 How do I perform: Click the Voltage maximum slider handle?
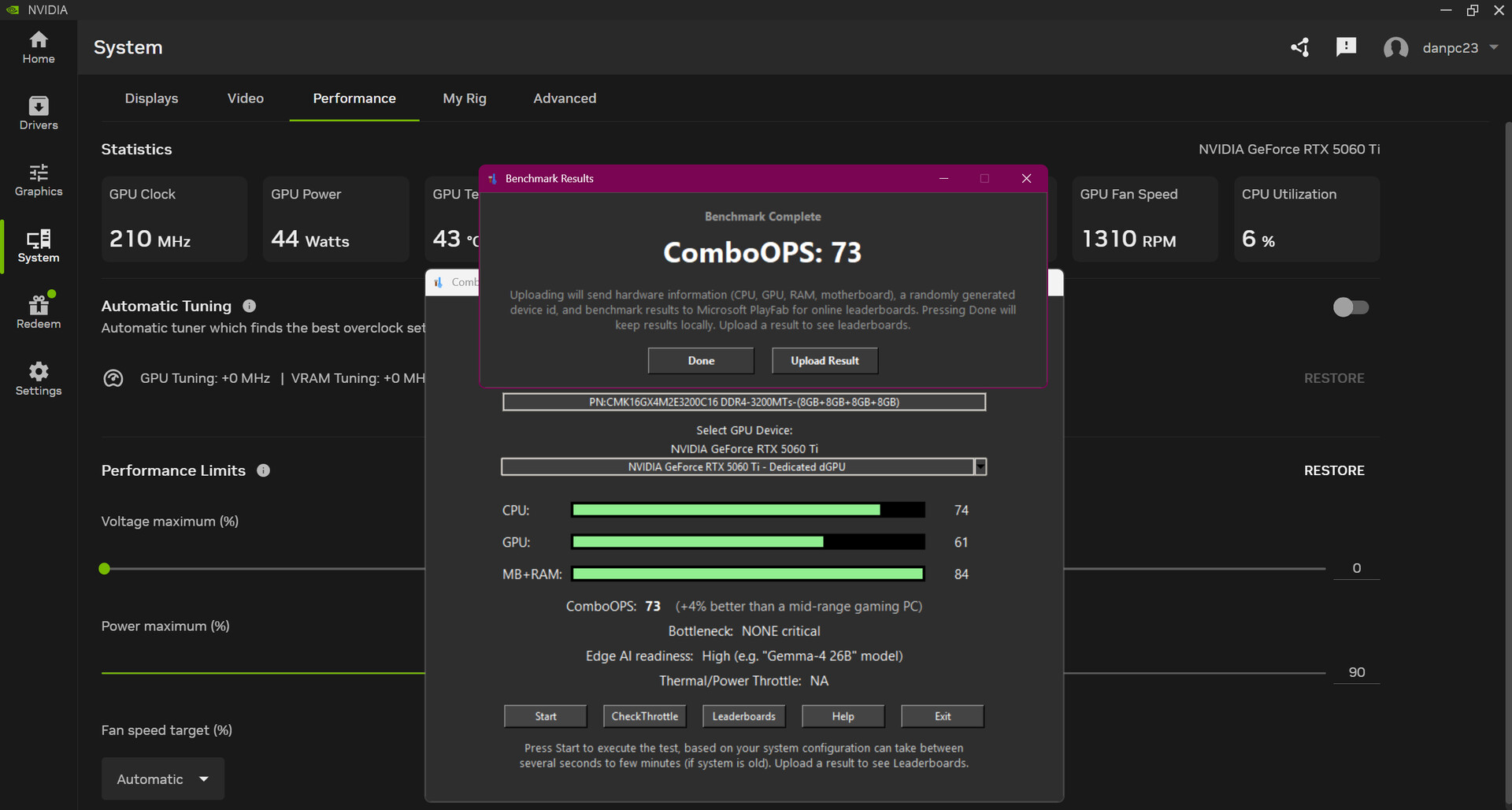point(105,569)
